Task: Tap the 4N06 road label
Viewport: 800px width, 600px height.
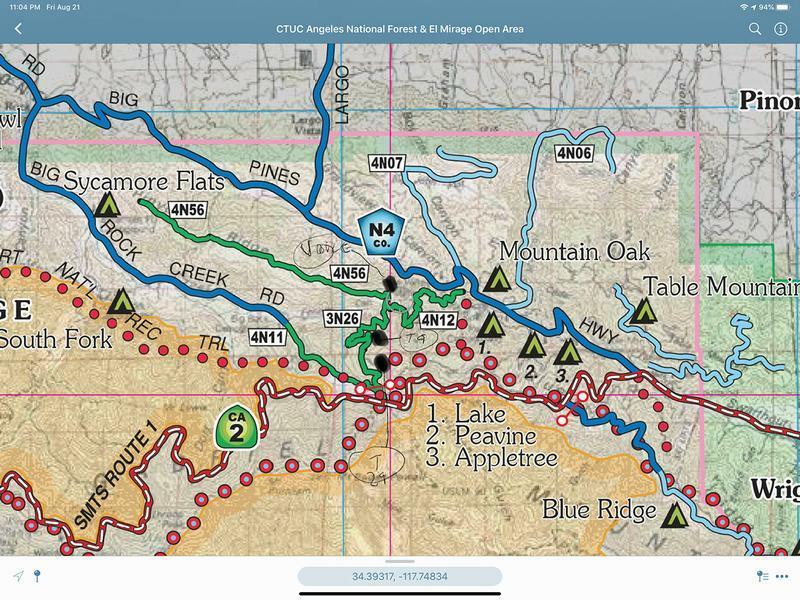Action: (x=573, y=153)
